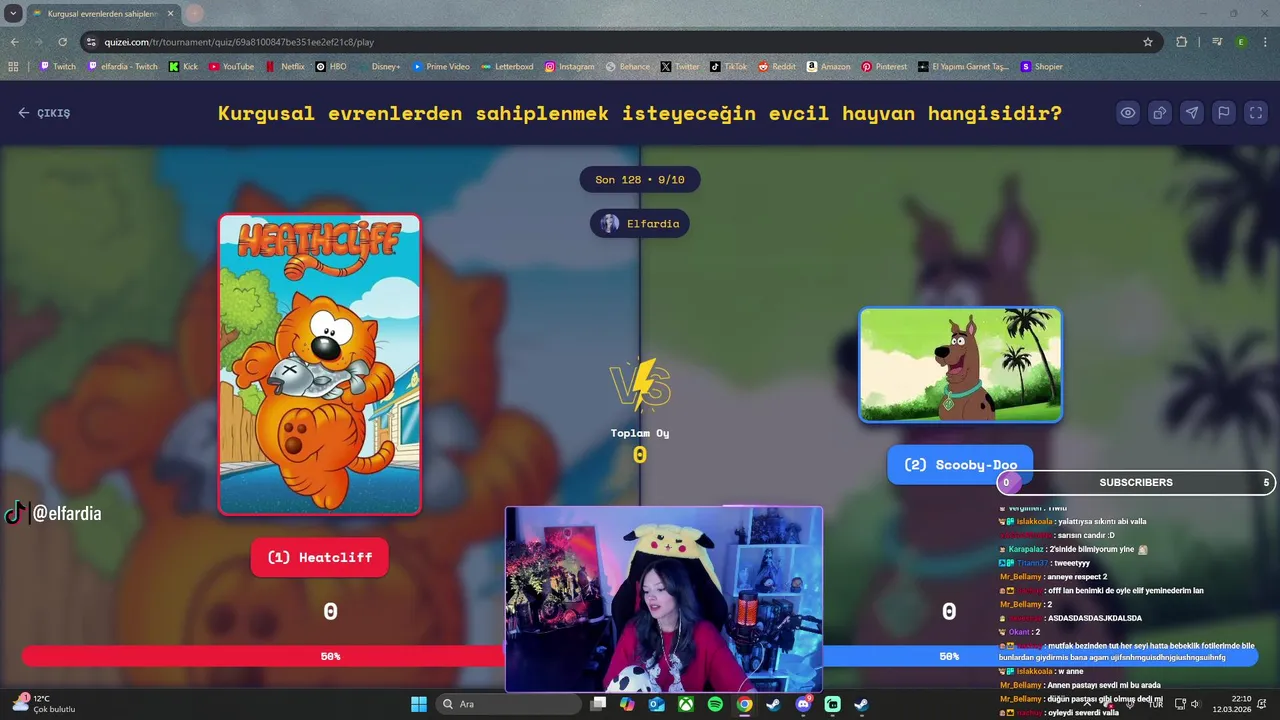The height and width of the screenshot is (720, 1280).
Task: Click the flag report icon
Action: click(x=1224, y=113)
